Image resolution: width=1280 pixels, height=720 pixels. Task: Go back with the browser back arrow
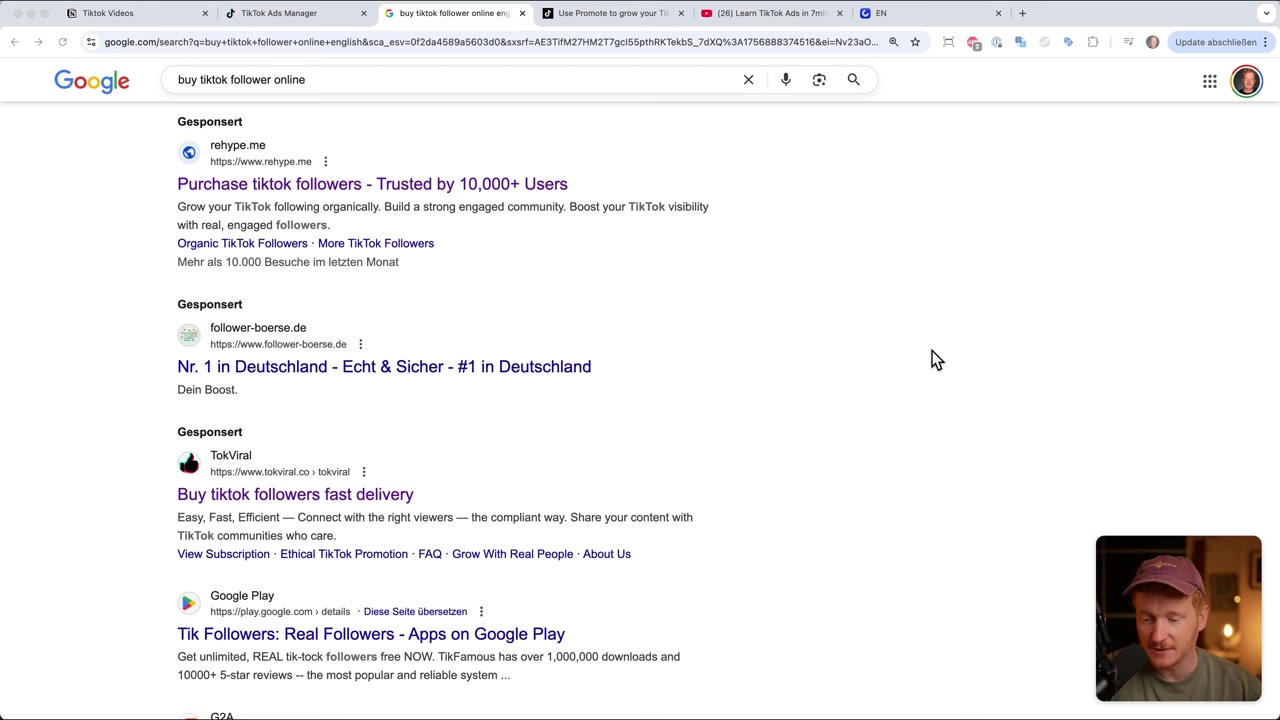coord(14,42)
